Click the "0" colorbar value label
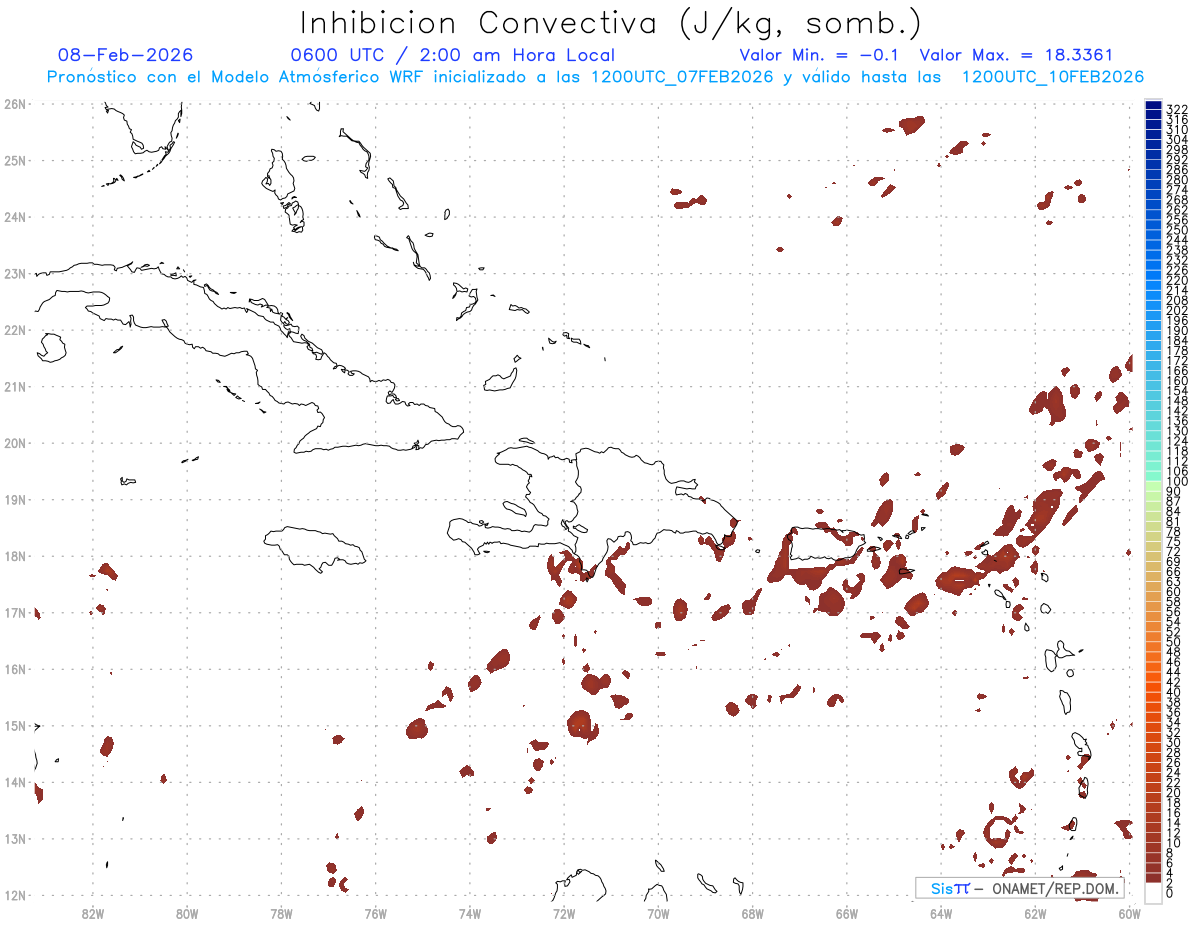This screenshot has width=1200, height=927. point(1170,893)
